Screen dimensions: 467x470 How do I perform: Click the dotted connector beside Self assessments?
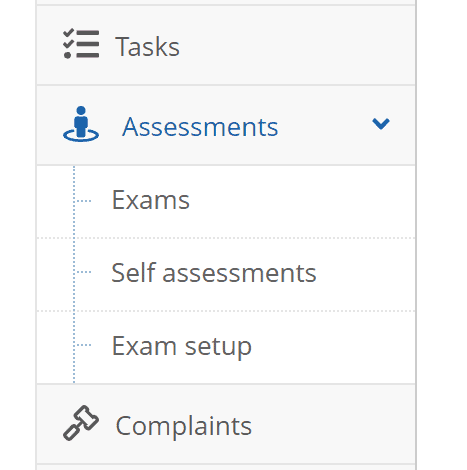click(83, 272)
